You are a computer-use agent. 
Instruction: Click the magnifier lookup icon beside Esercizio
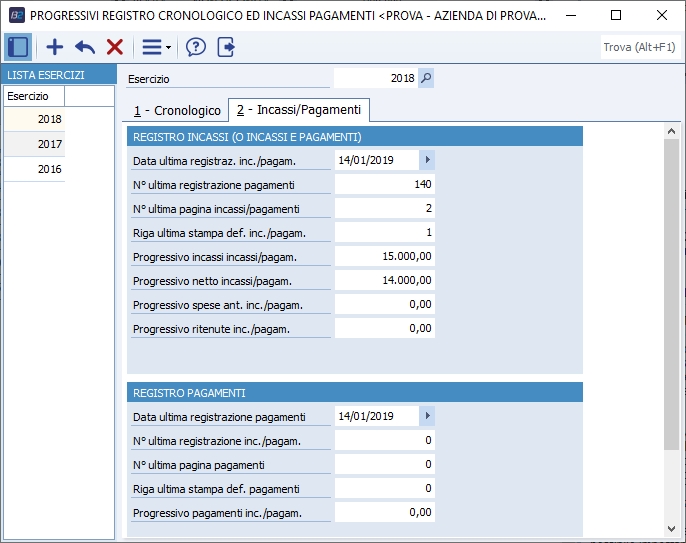[x=426, y=79]
